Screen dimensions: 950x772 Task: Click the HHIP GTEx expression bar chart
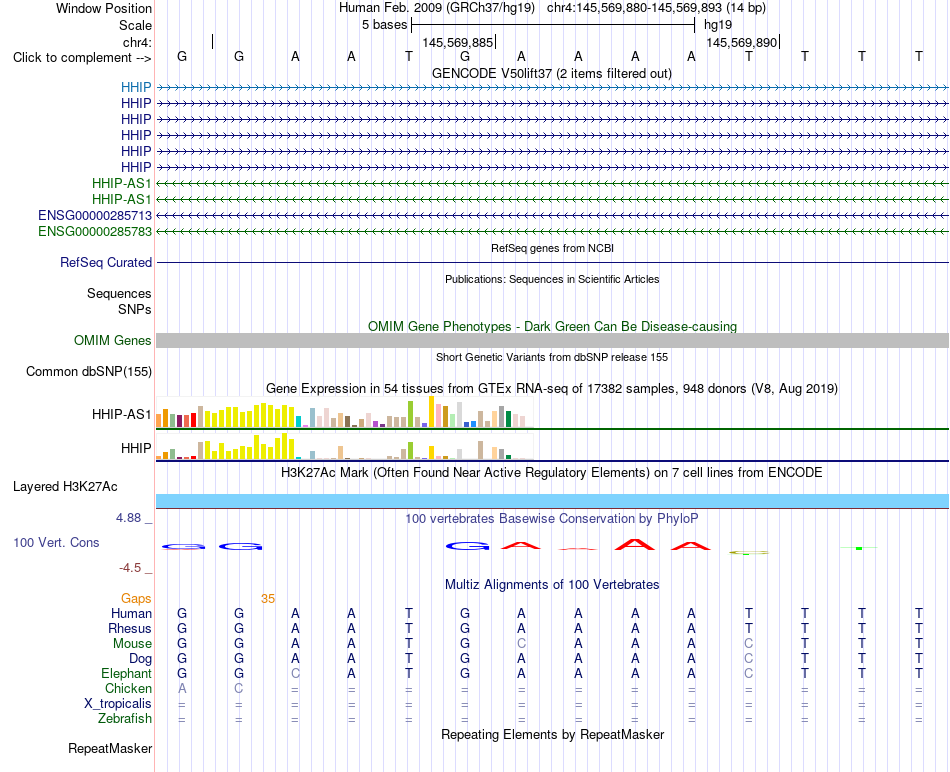click(344, 446)
